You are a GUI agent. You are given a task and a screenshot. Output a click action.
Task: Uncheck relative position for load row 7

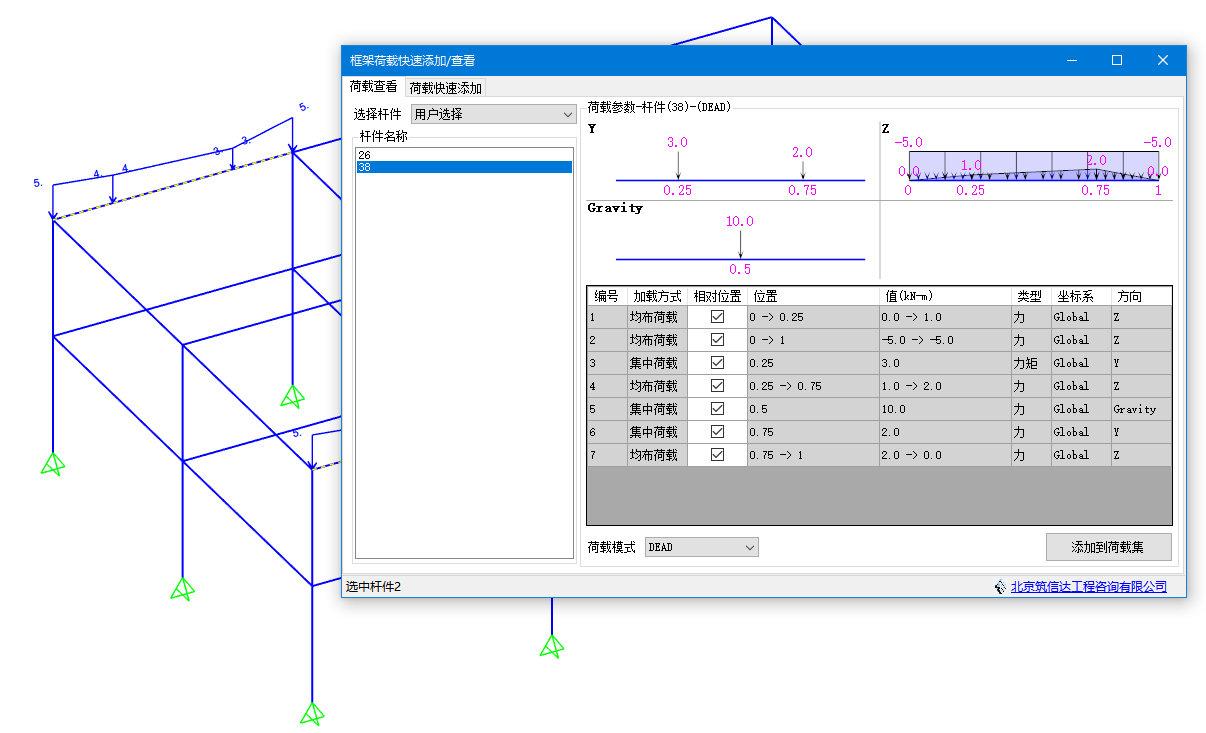pyautogui.click(x=717, y=455)
